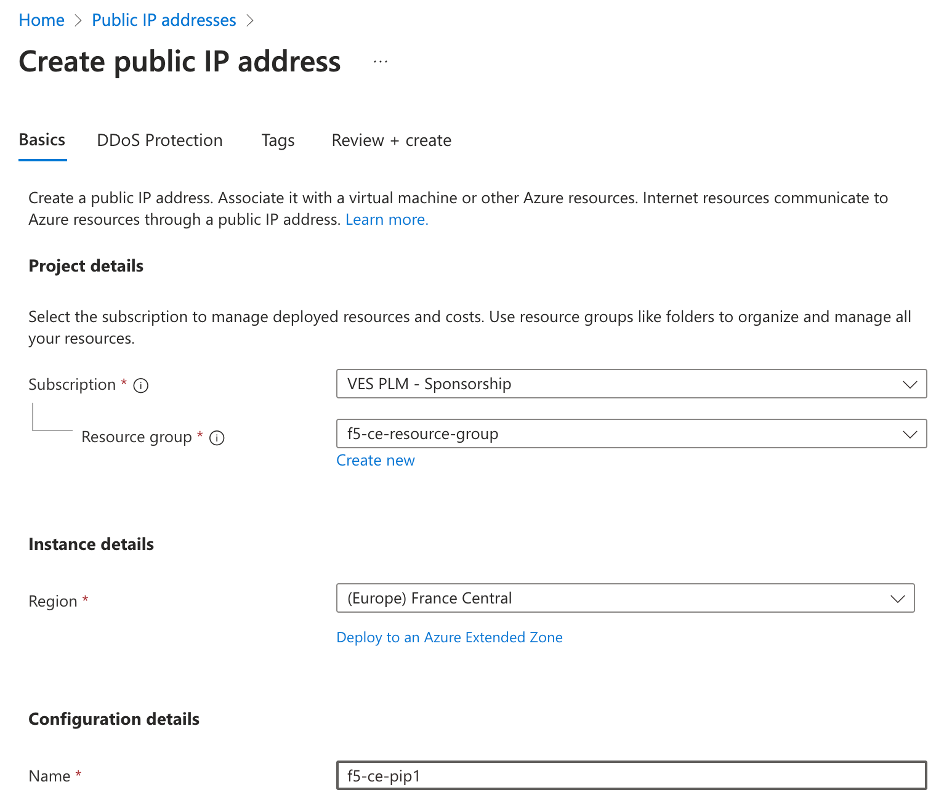936x804 pixels.
Task: Expand the Subscription dropdown chevron
Action: click(910, 384)
